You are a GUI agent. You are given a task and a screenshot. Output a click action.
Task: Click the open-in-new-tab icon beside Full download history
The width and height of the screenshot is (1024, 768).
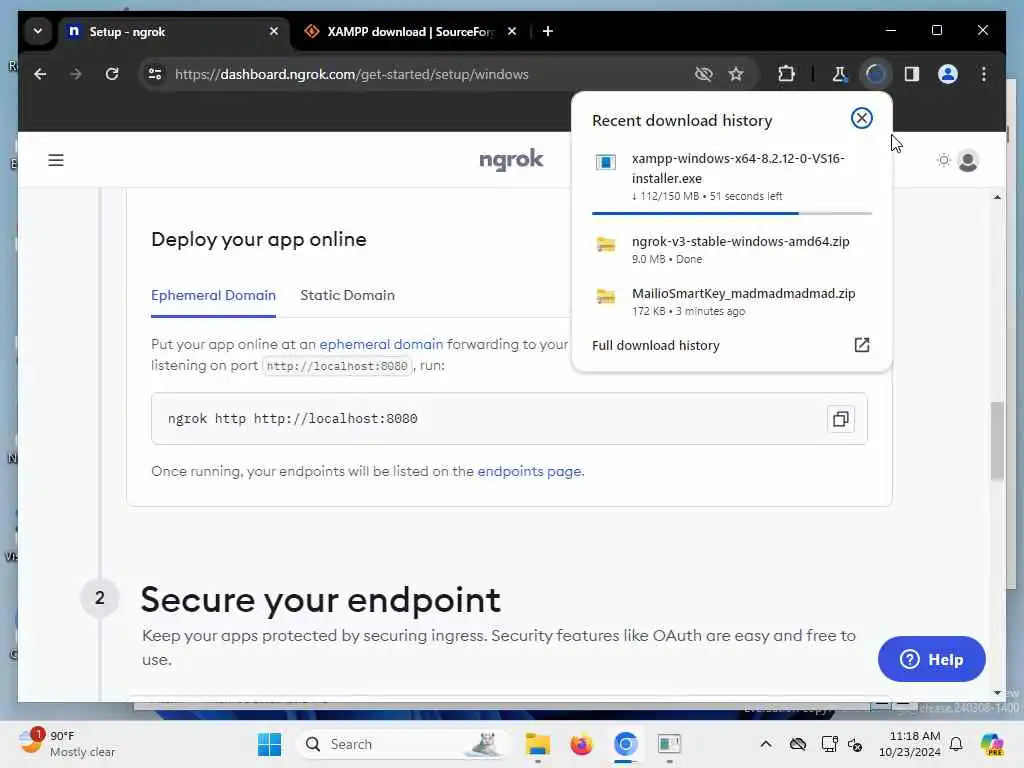coord(861,345)
